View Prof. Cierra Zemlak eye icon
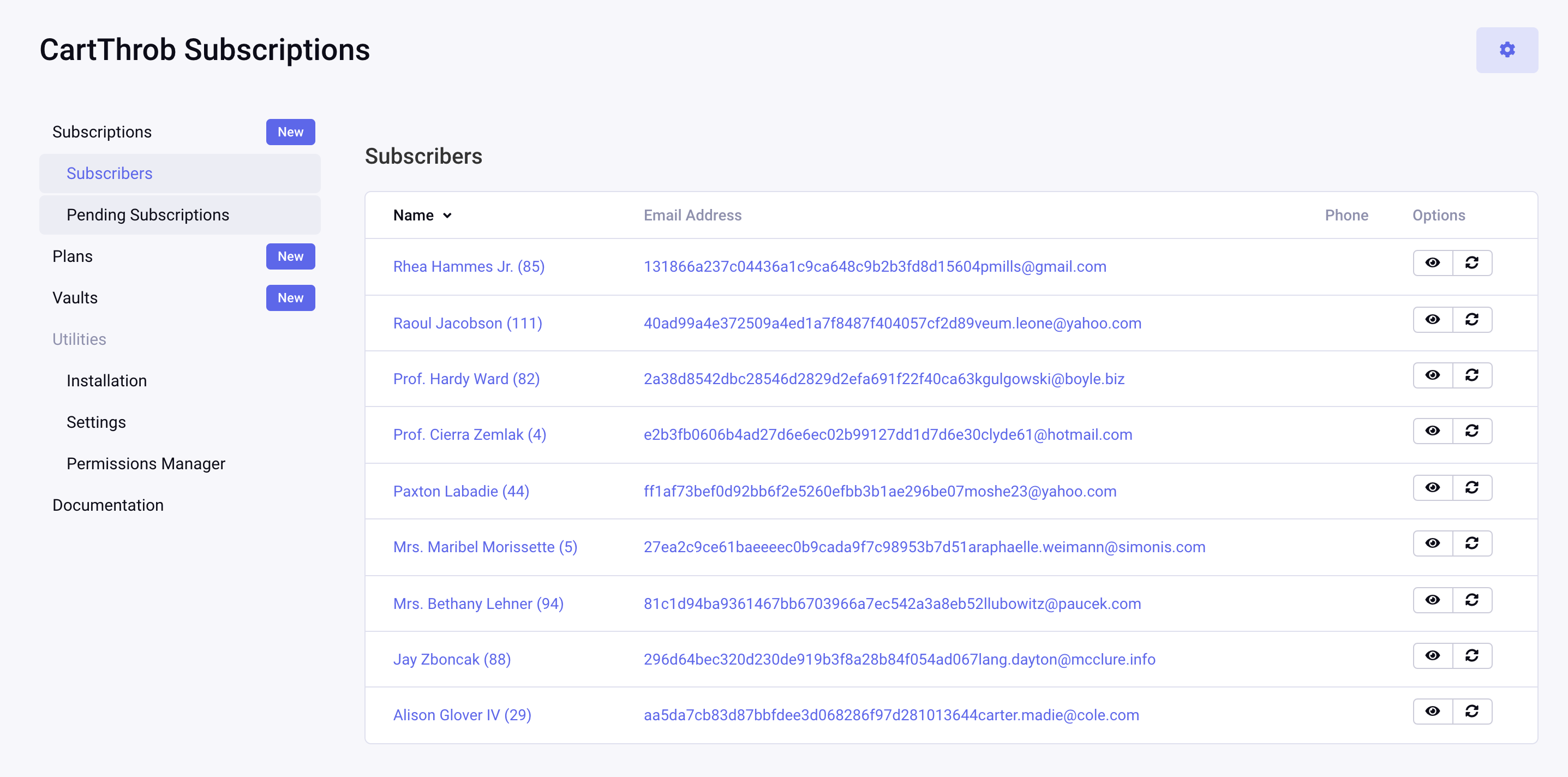Viewport: 1568px width, 777px height. (1432, 431)
